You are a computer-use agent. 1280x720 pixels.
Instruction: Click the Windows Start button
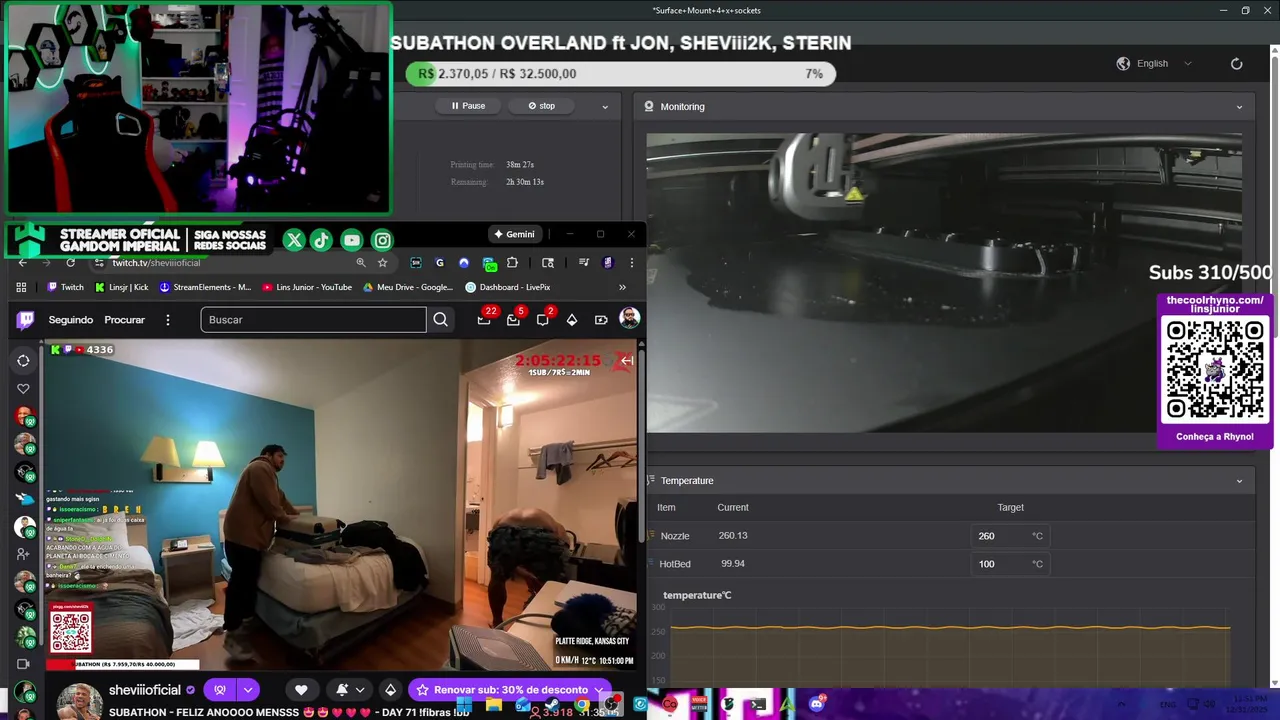(463, 704)
